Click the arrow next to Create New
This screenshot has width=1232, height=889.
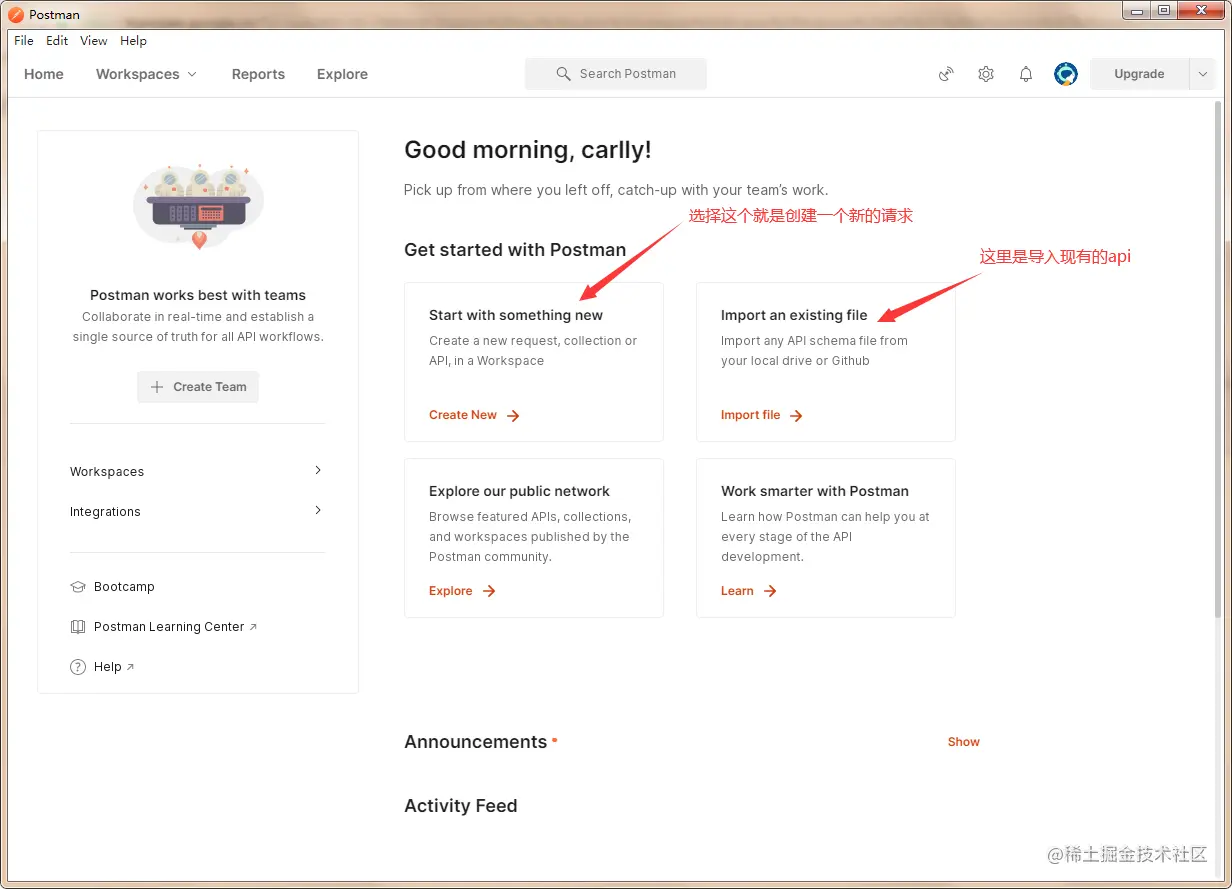coord(513,416)
